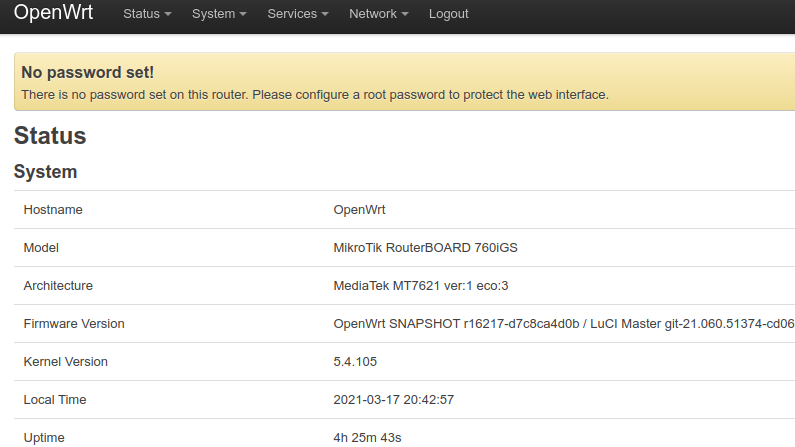
Task: Click the Uptime row label
Action: click(x=44, y=438)
